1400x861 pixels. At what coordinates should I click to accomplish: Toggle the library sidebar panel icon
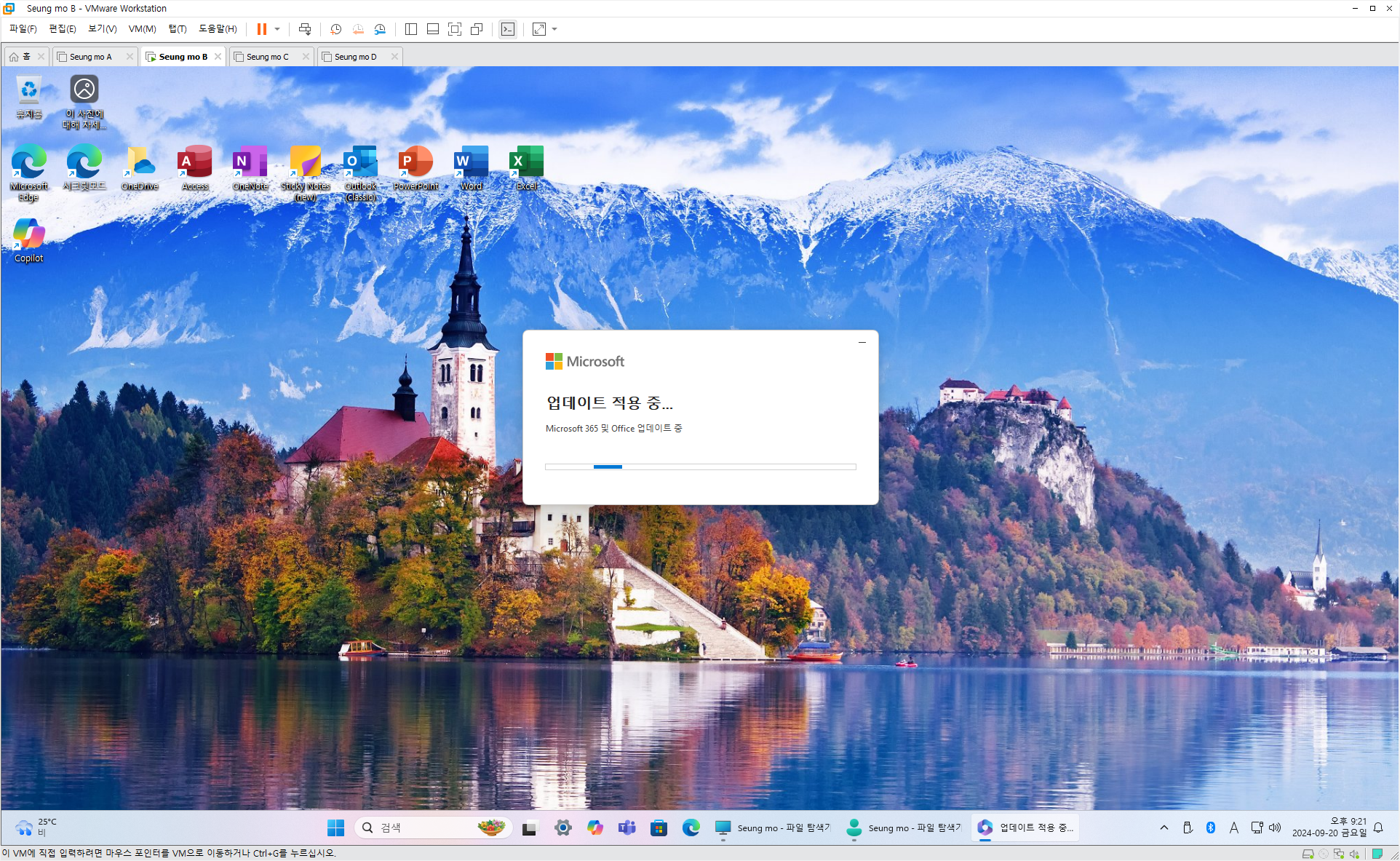411,29
